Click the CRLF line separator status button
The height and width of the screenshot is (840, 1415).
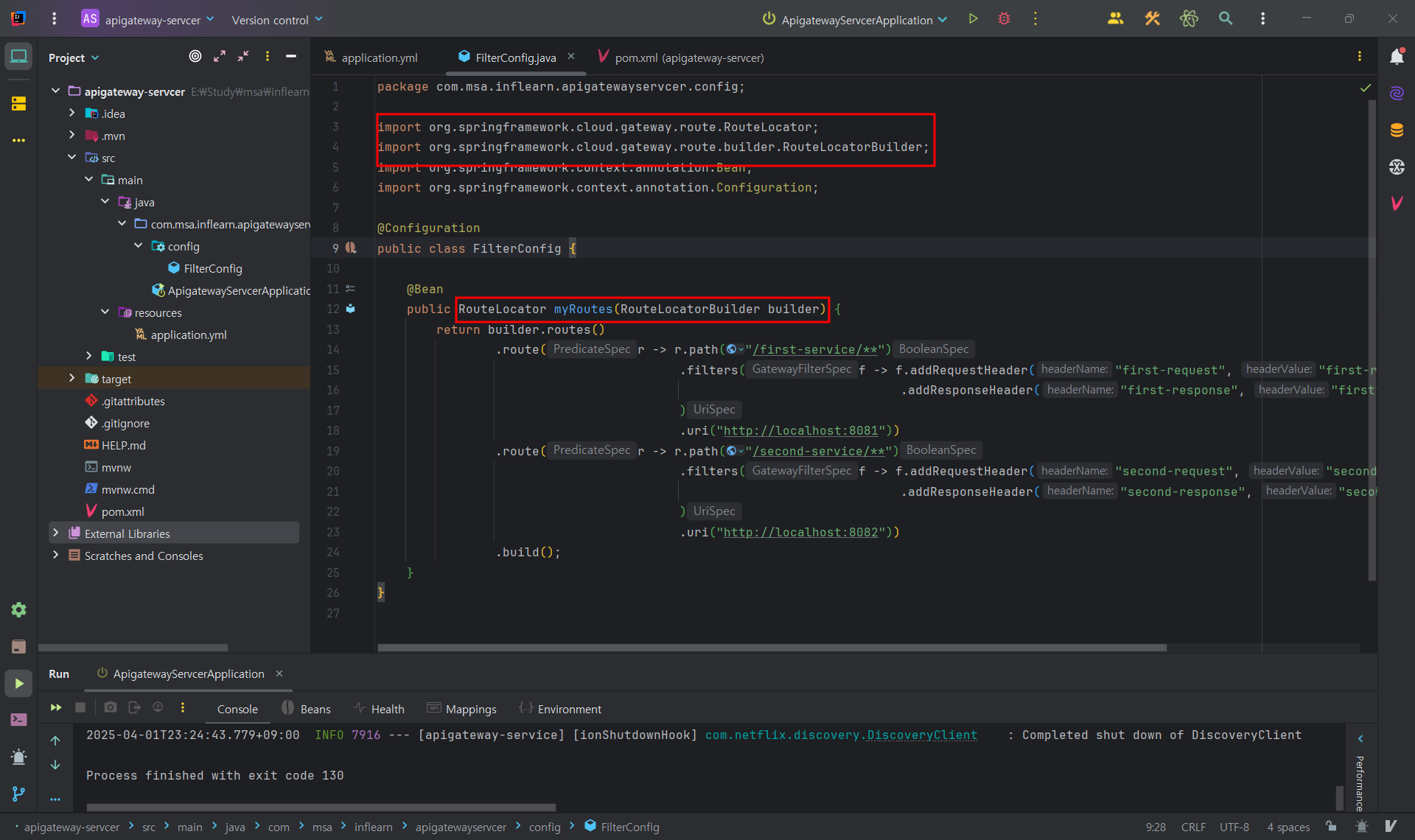[x=1192, y=827]
